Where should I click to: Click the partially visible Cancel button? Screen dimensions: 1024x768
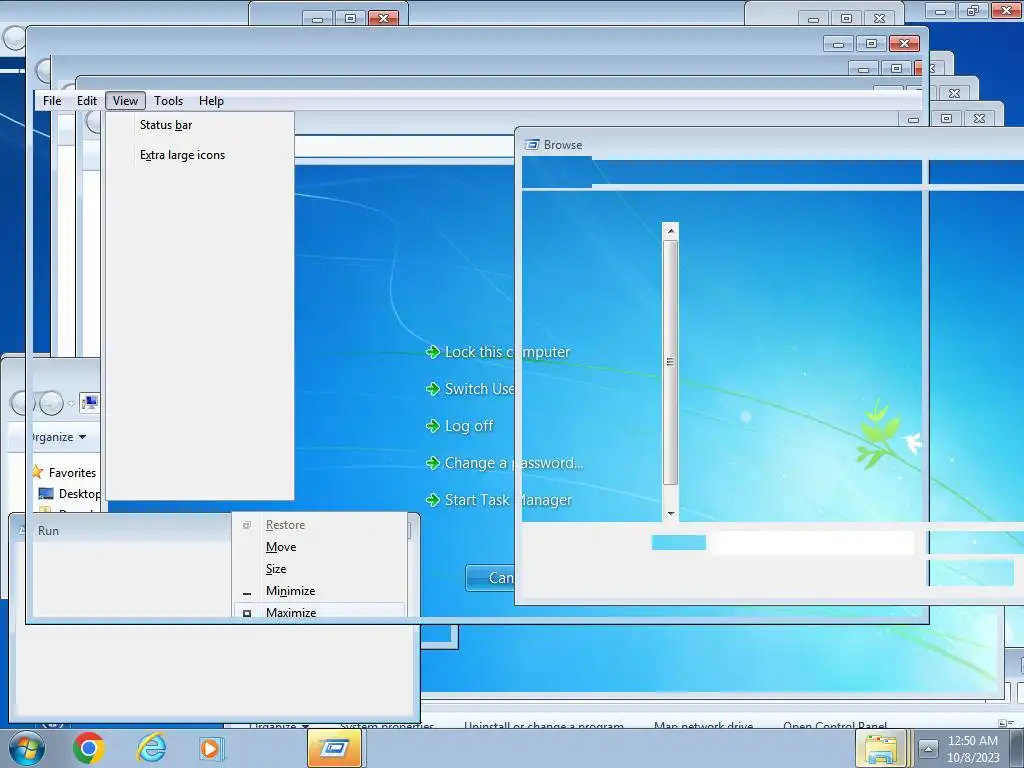(490, 578)
